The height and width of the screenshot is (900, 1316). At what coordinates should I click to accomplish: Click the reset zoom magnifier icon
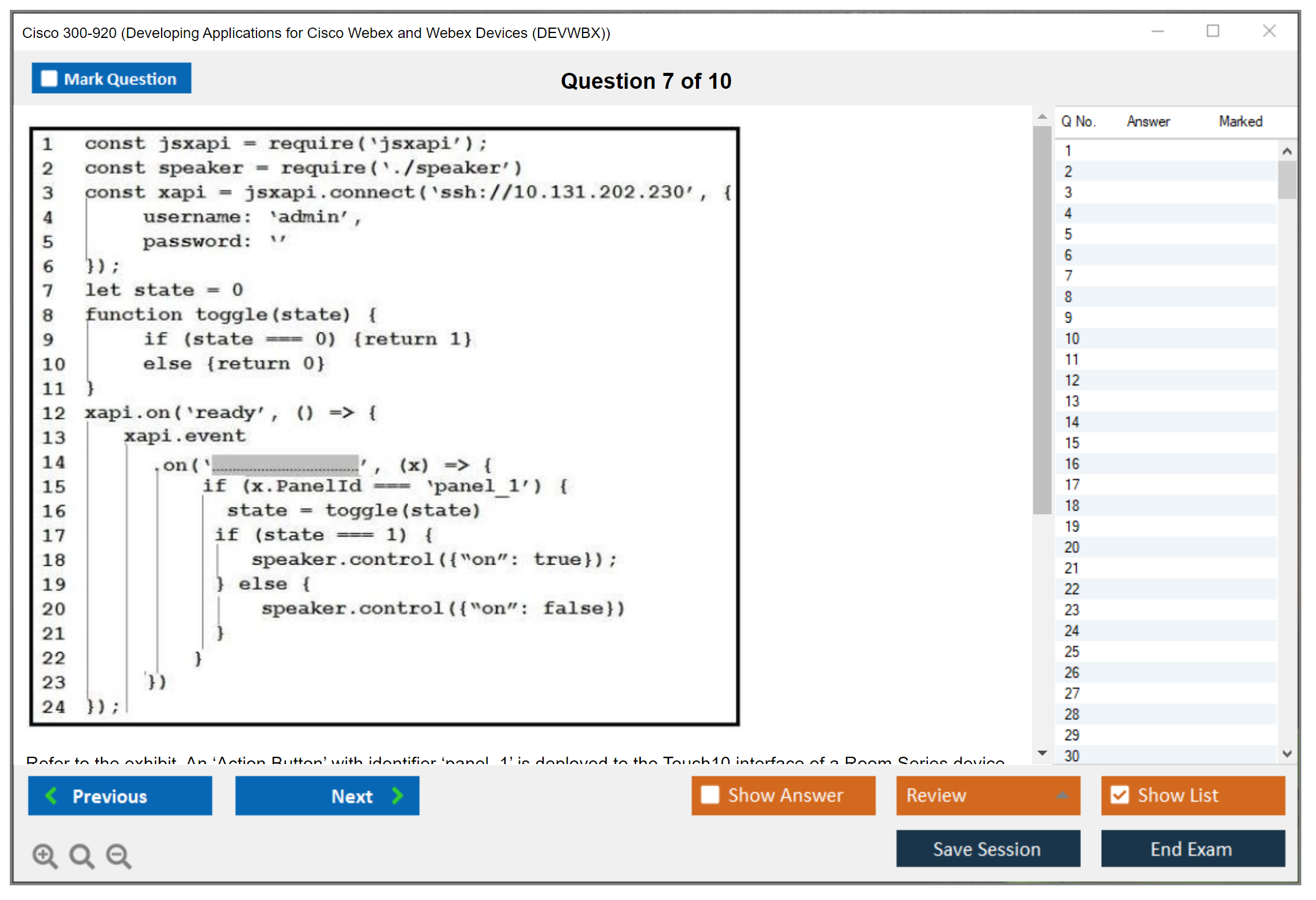[81, 855]
